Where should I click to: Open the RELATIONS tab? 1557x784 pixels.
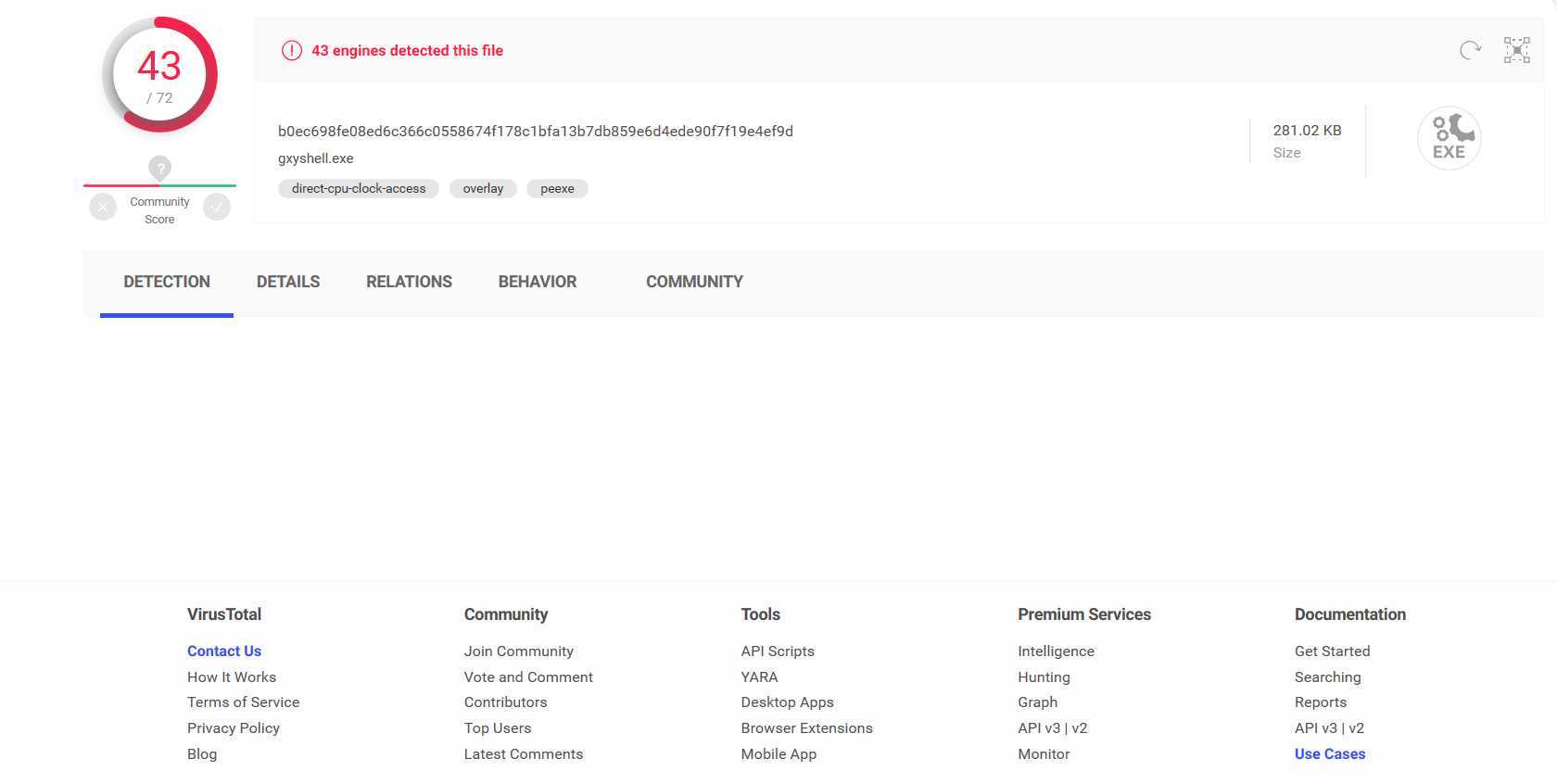coord(409,282)
